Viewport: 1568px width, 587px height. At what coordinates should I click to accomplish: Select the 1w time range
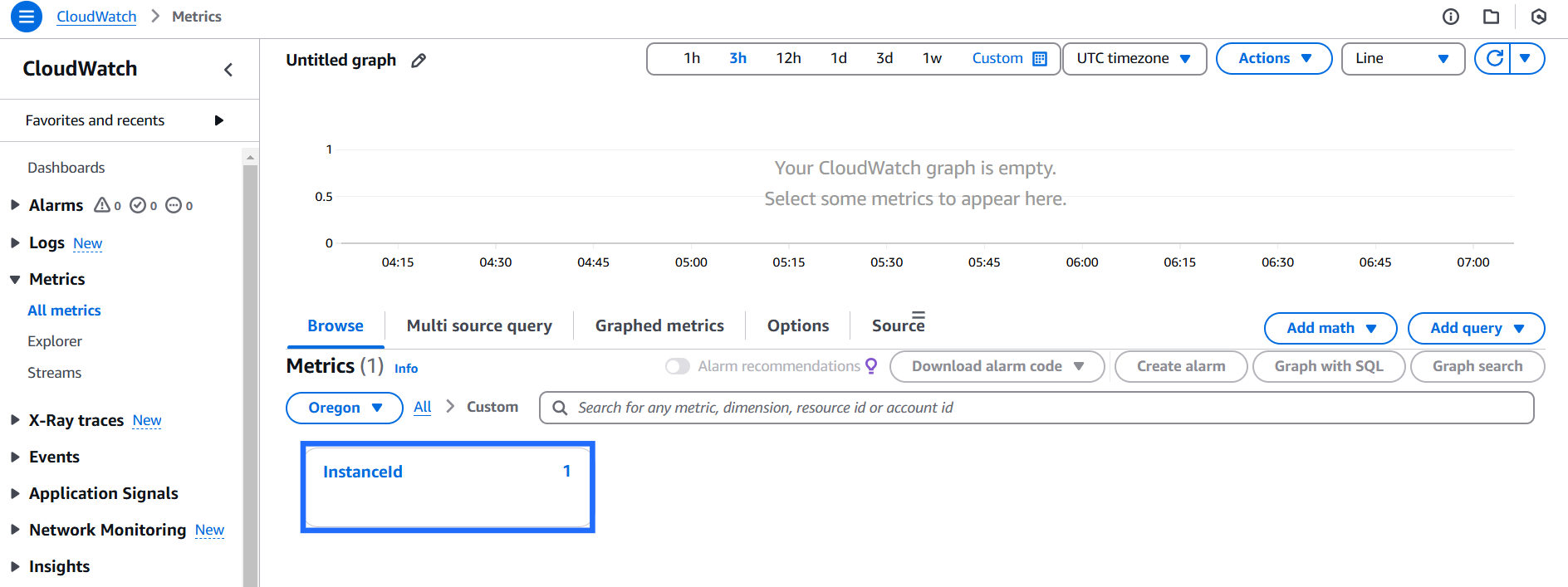point(931,58)
